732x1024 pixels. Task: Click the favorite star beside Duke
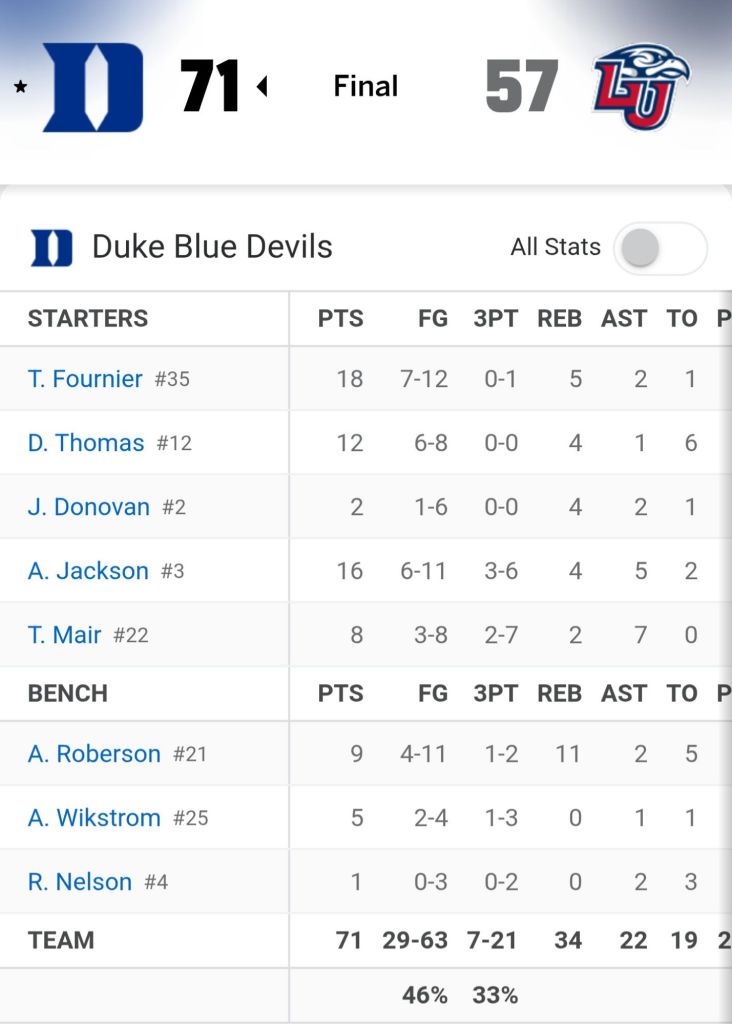tap(20, 87)
